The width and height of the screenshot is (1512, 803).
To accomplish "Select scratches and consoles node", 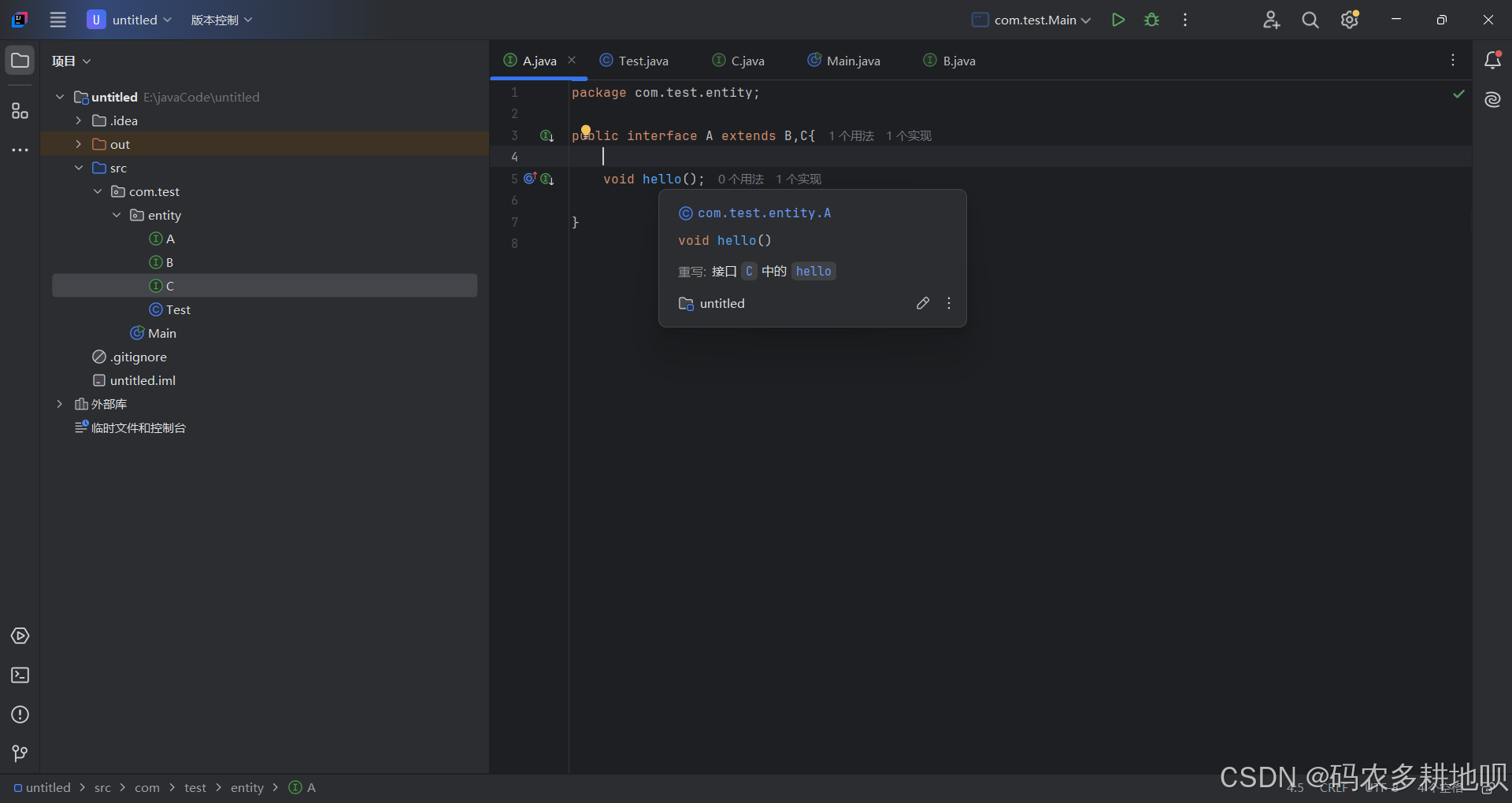I will pos(265,427).
